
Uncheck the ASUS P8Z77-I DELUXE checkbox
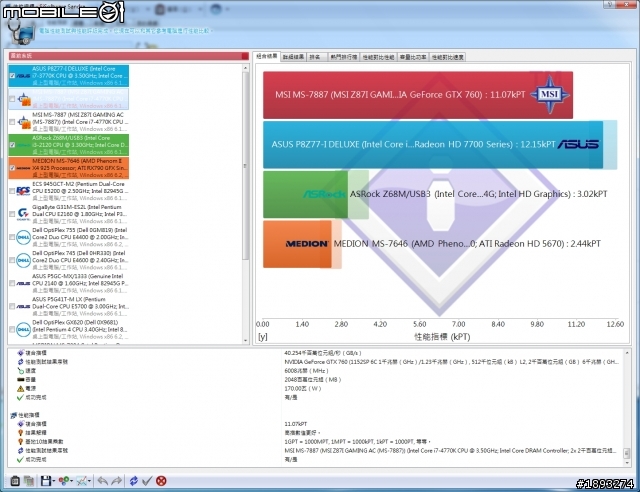12,76
